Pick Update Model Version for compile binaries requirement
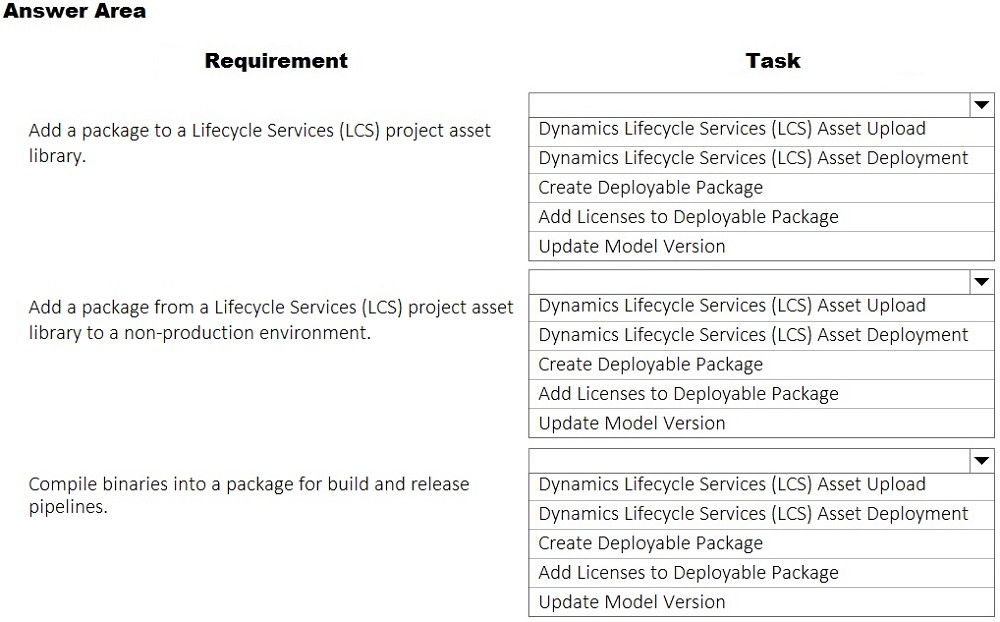The image size is (1000, 622). (631, 602)
